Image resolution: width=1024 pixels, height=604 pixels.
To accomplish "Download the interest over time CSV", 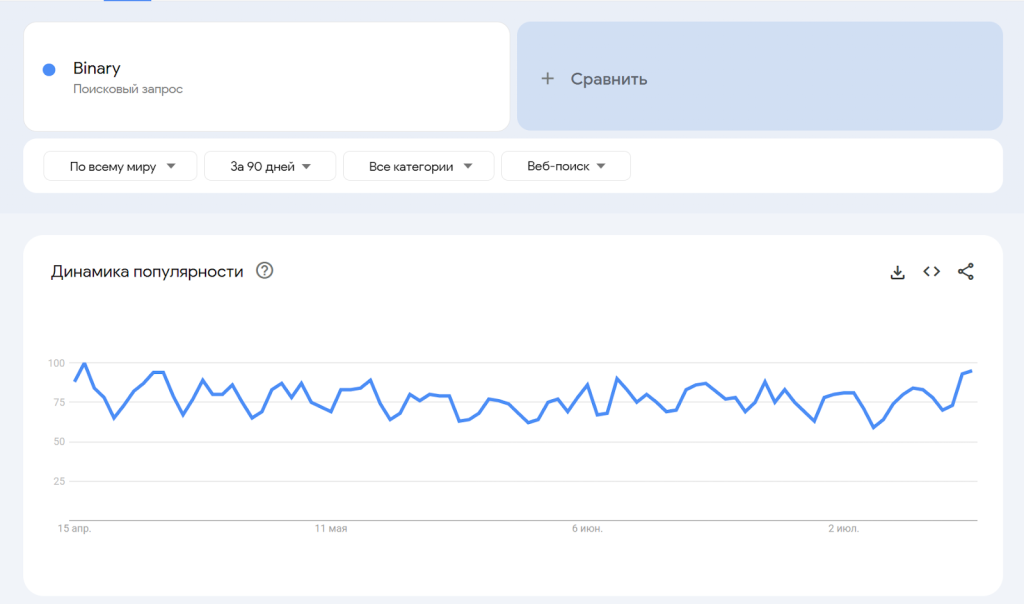I will tap(897, 272).
